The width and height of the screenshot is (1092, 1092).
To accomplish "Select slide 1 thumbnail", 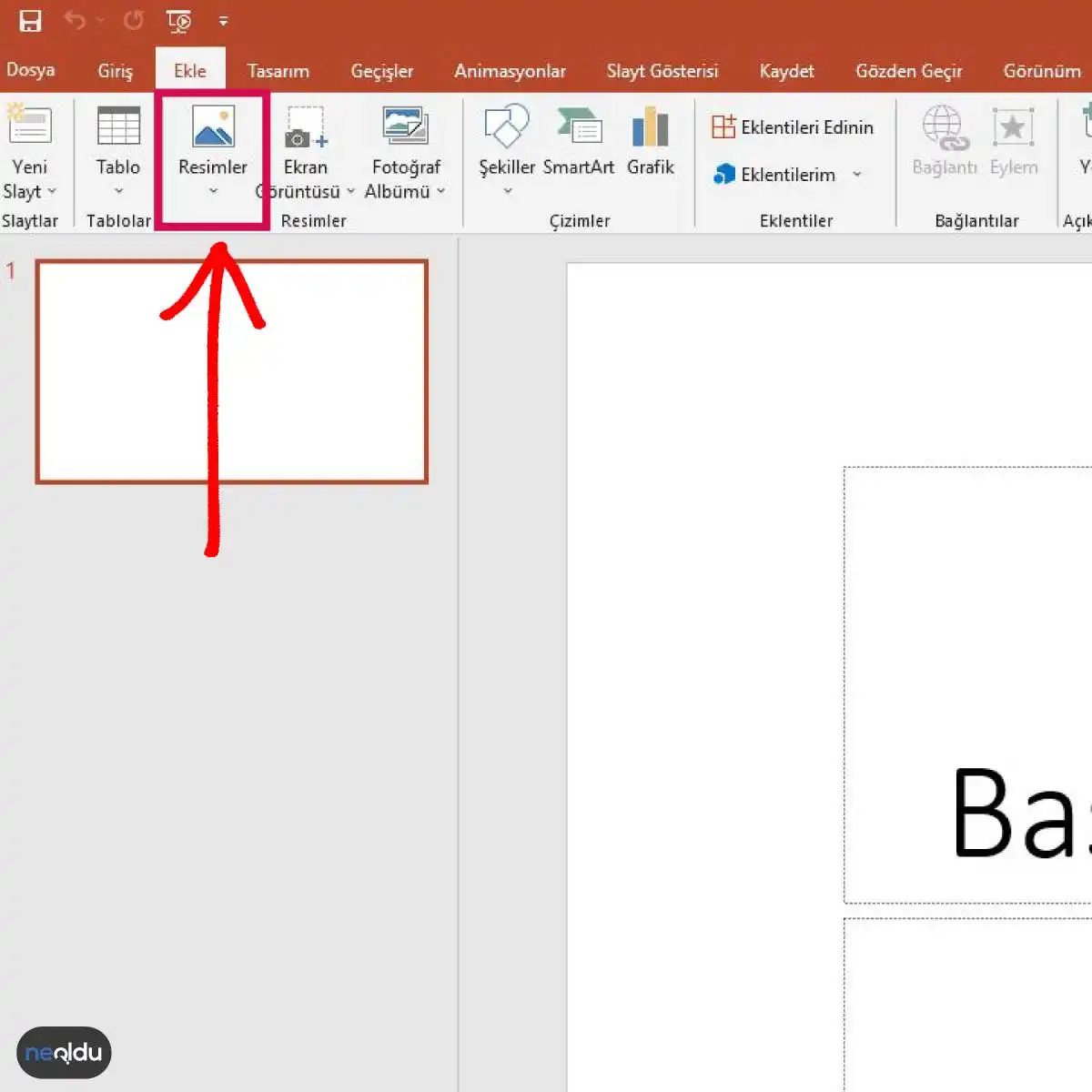I will (232, 371).
